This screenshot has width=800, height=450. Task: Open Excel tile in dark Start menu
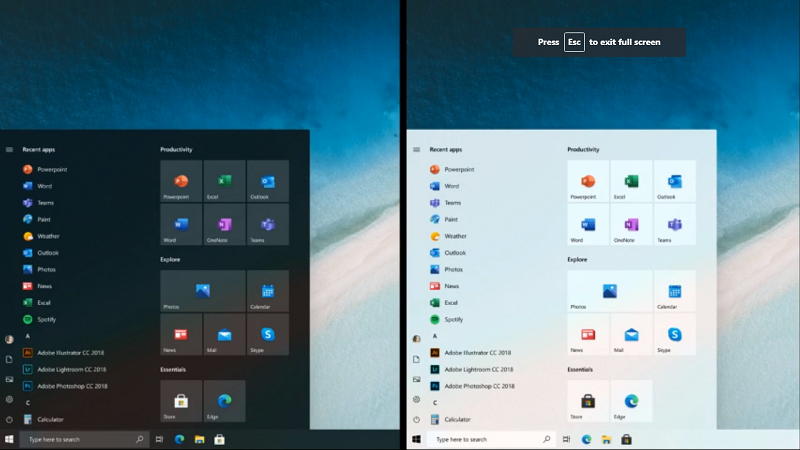point(224,181)
